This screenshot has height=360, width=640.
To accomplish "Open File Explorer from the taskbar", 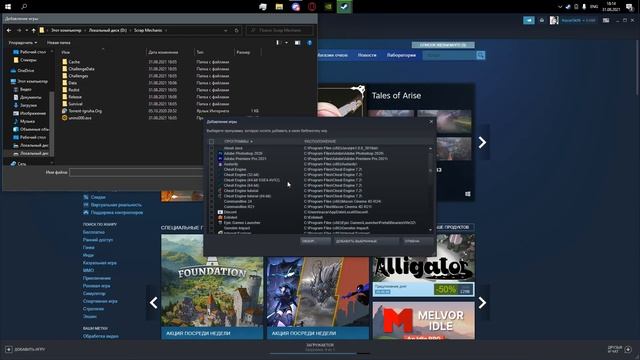I will click(279, 7).
